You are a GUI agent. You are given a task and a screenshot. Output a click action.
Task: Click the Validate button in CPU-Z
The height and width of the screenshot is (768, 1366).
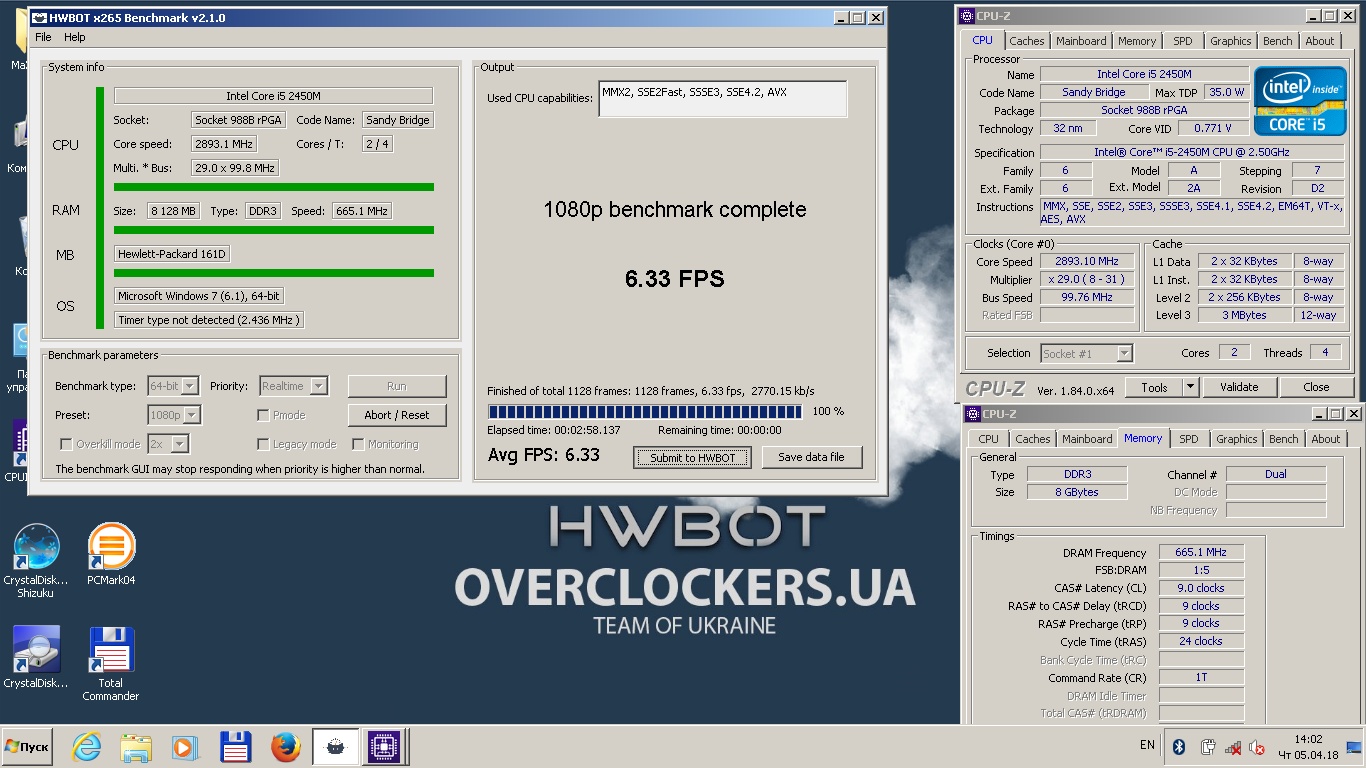[1239, 387]
